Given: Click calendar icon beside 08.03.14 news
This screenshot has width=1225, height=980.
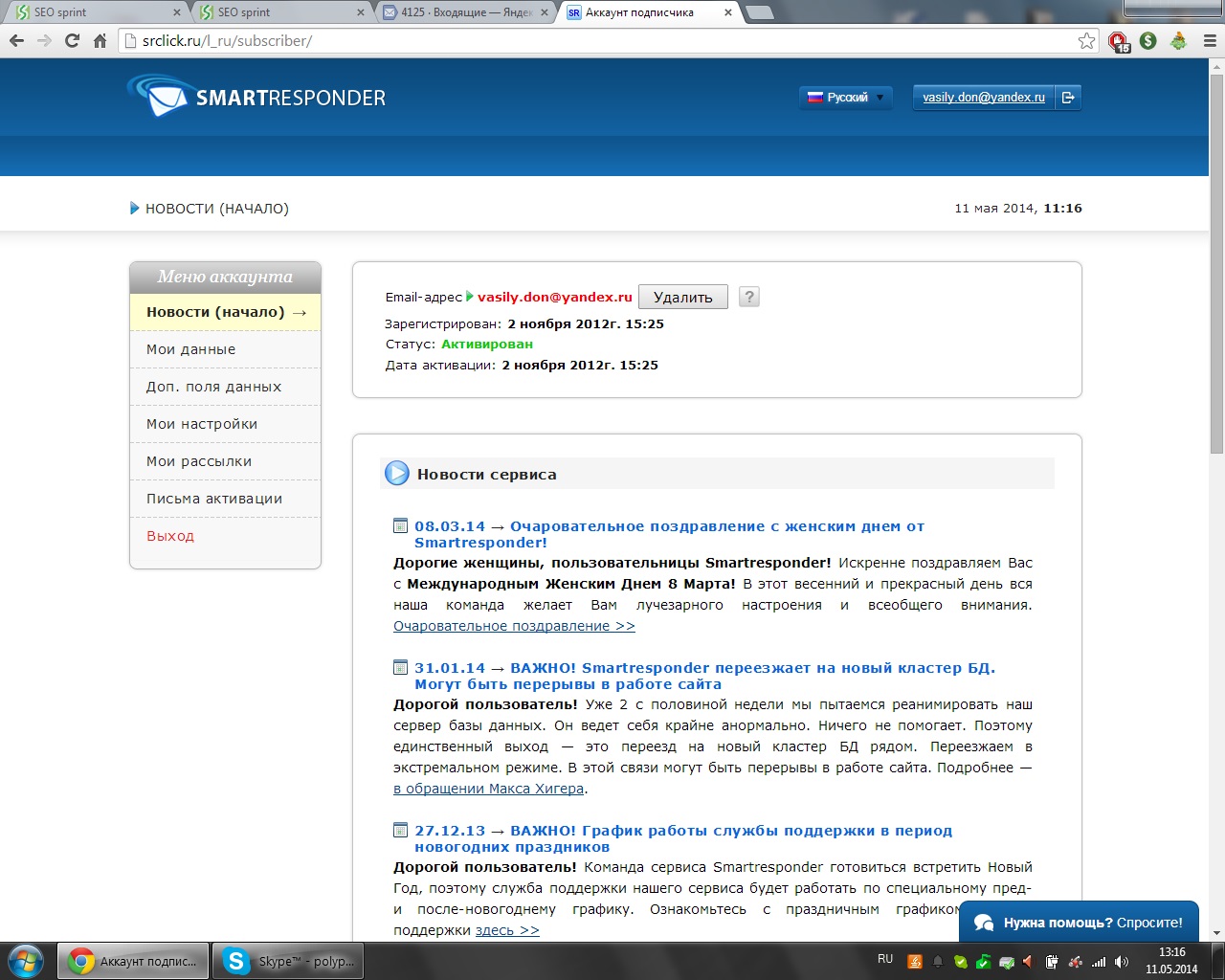Looking at the screenshot, I should (401, 525).
